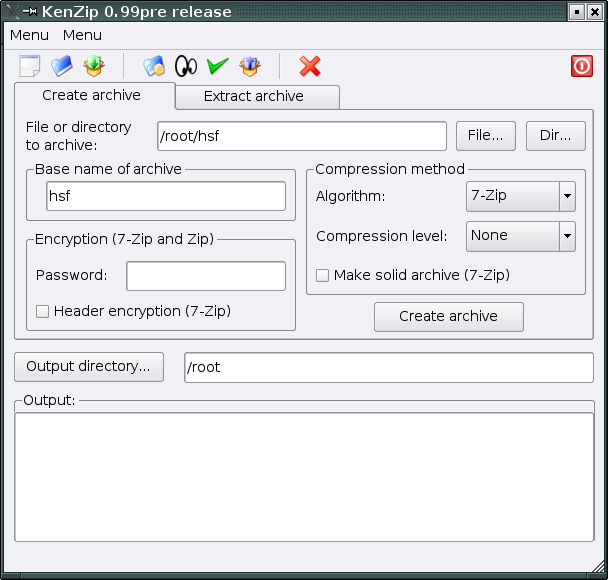Click the red X cancel toolbar icon
Image resolution: width=608 pixels, height=580 pixels.
310,66
